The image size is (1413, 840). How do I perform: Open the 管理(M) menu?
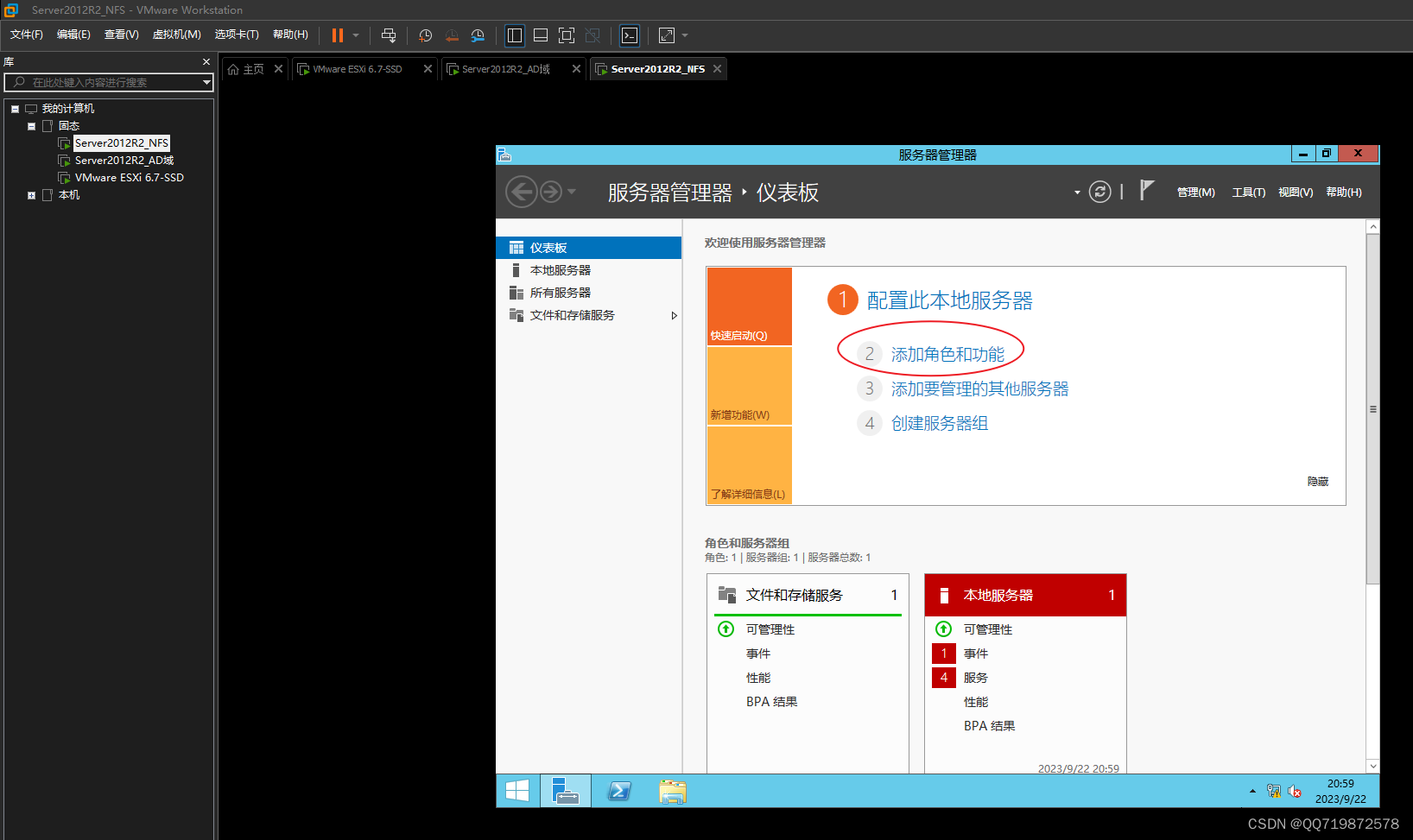(x=1195, y=193)
